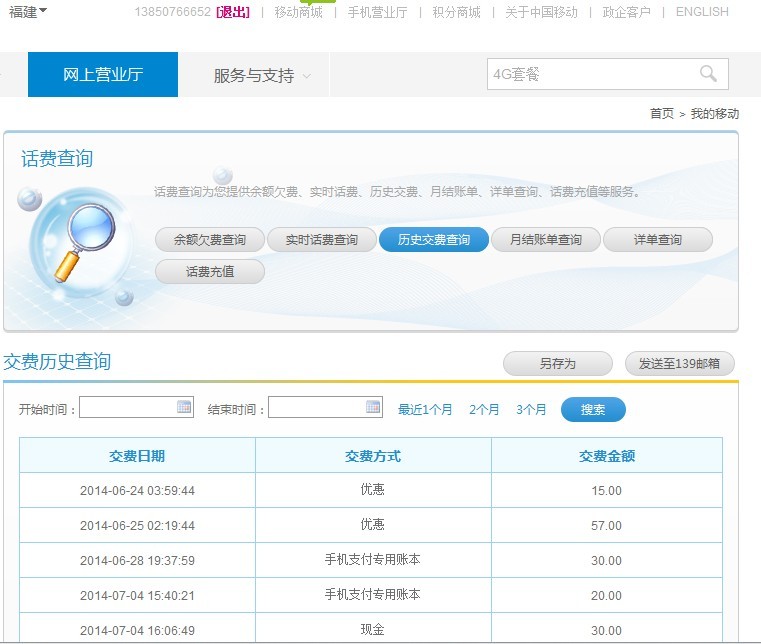
Task: Focus the 4G套餐 search field
Action: [x=590, y=74]
